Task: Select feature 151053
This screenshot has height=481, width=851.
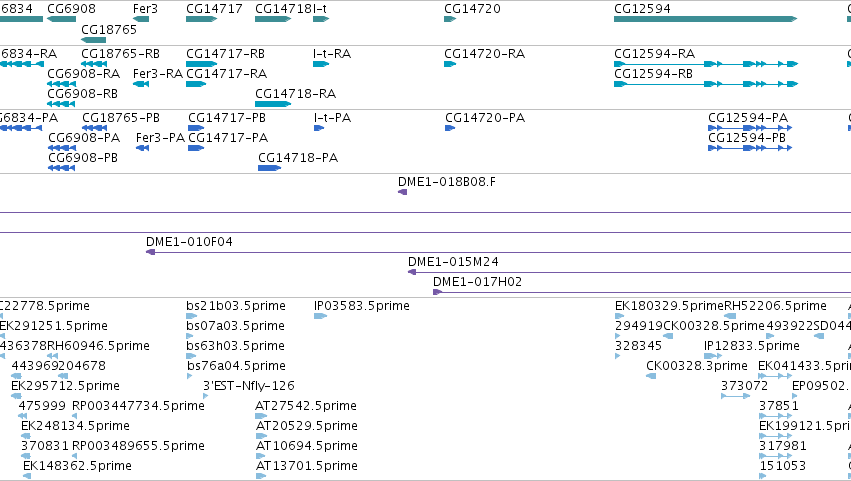Action: coord(782,466)
